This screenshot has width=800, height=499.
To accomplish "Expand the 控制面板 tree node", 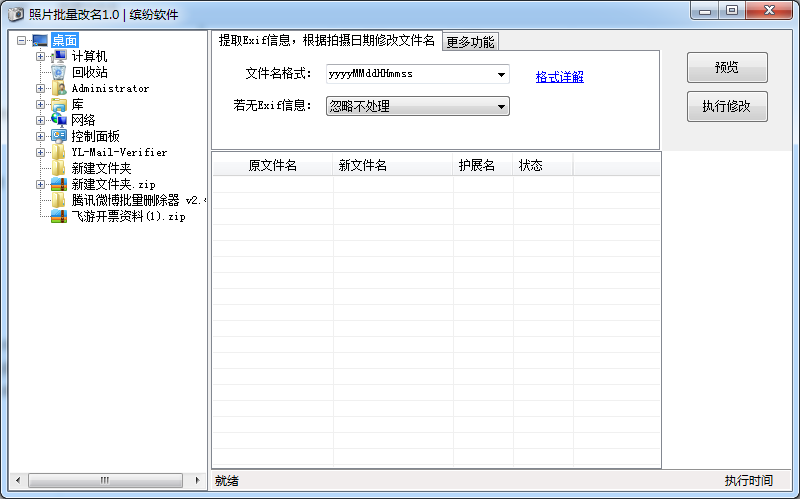I will coord(40,136).
